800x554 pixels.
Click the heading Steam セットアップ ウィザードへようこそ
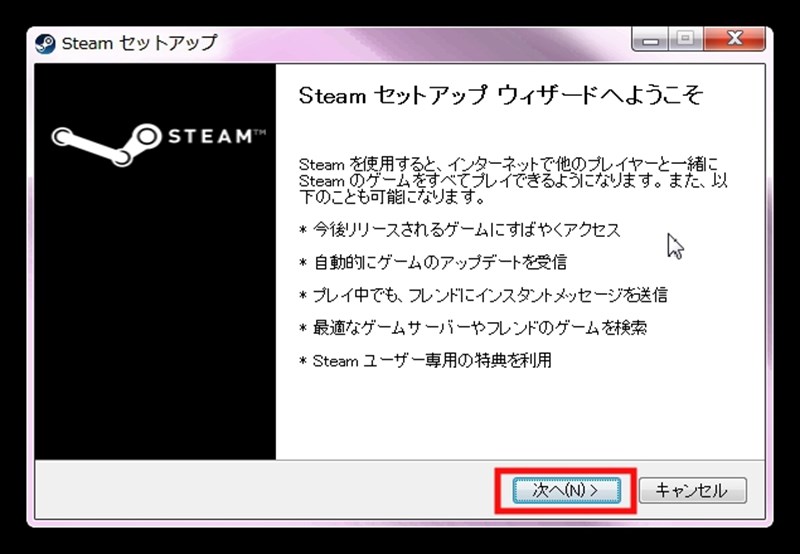(501, 96)
